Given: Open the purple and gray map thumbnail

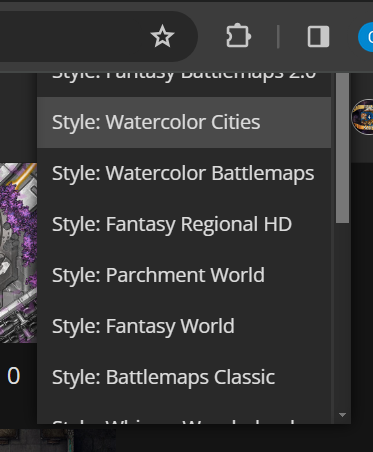Looking at the screenshot, I should [x=18, y=253].
